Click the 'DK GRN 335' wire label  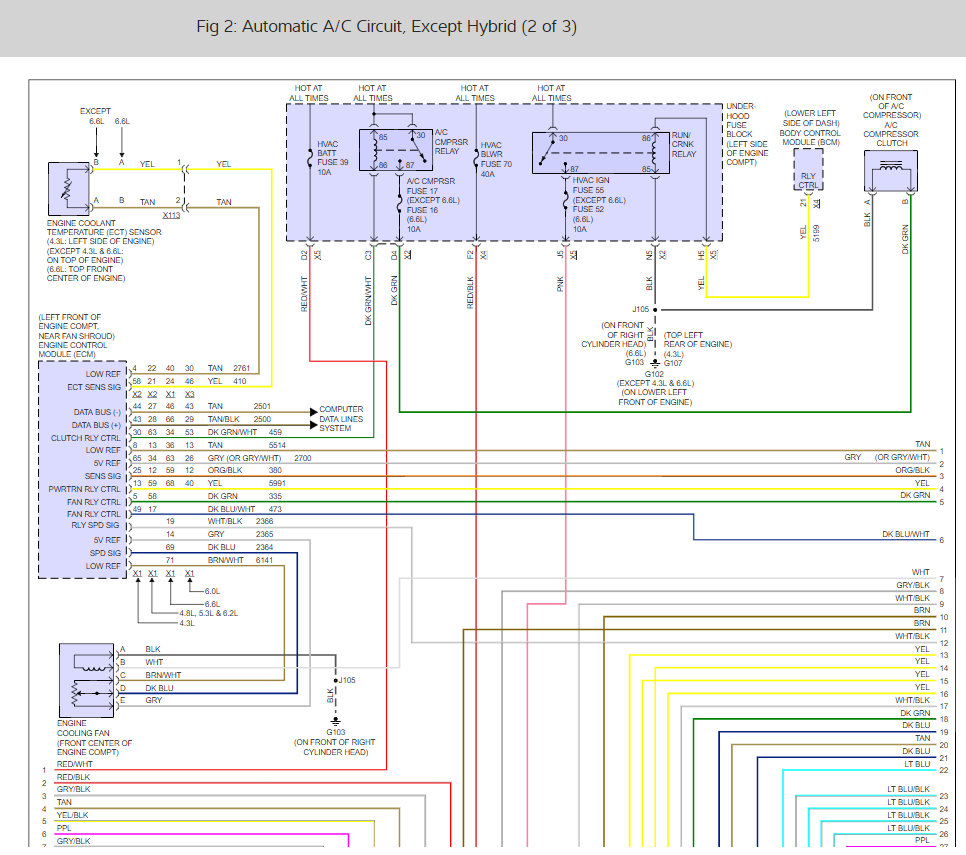(x=245, y=496)
